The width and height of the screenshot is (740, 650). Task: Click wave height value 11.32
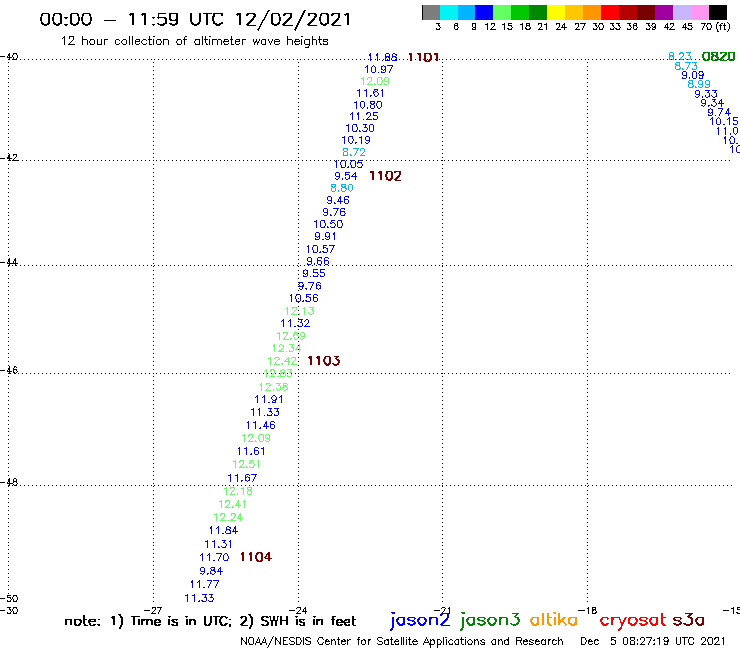[x=295, y=323]
